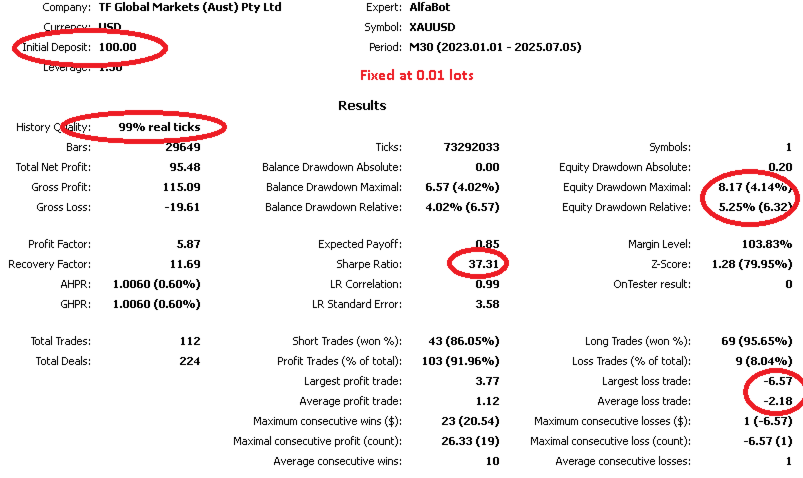The width and height of the screenshot is (803, 478).
Task: Click the Results section heading
Action: 362,105
